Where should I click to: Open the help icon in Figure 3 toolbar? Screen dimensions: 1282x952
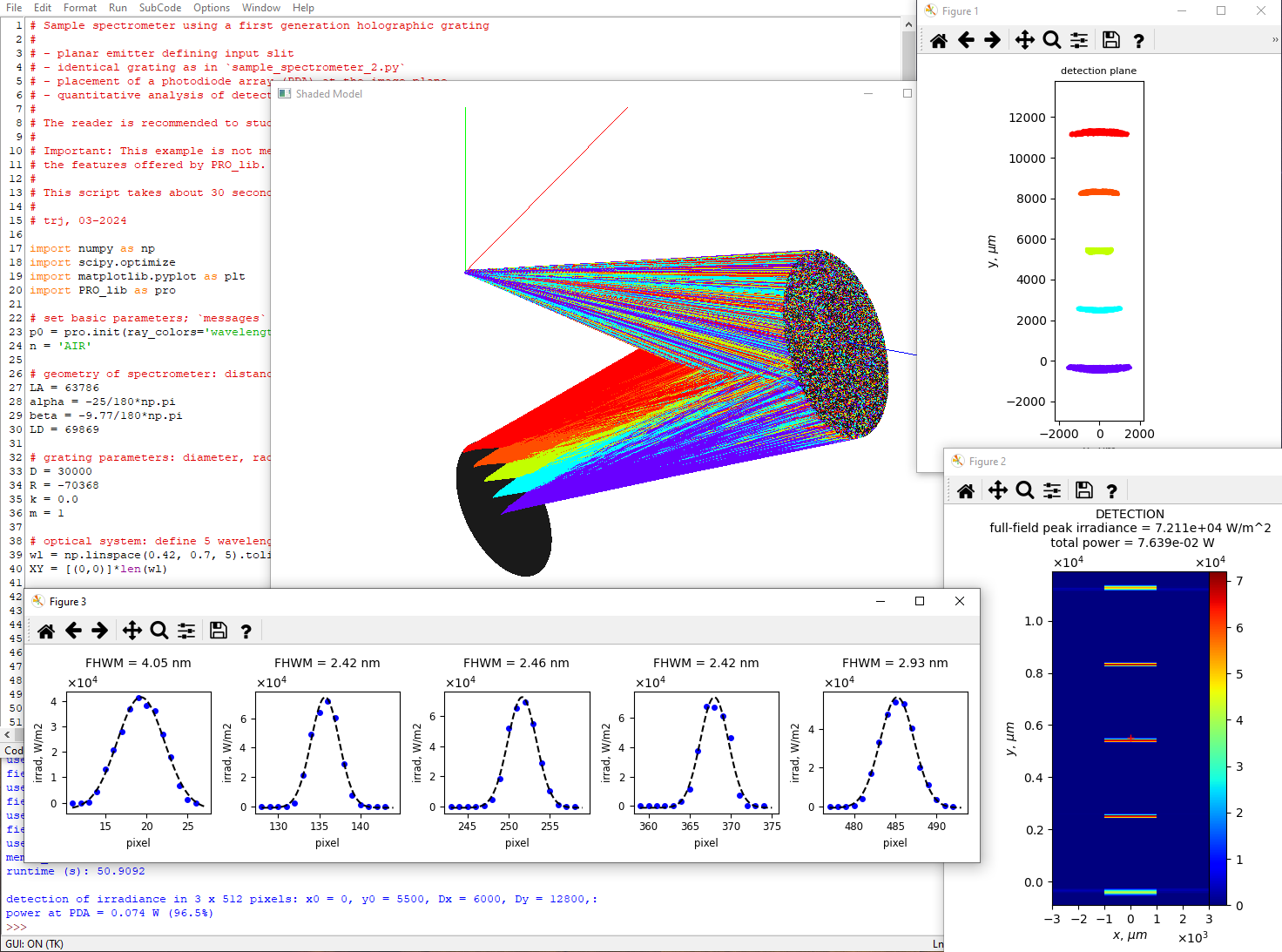(x=246, y=631)
